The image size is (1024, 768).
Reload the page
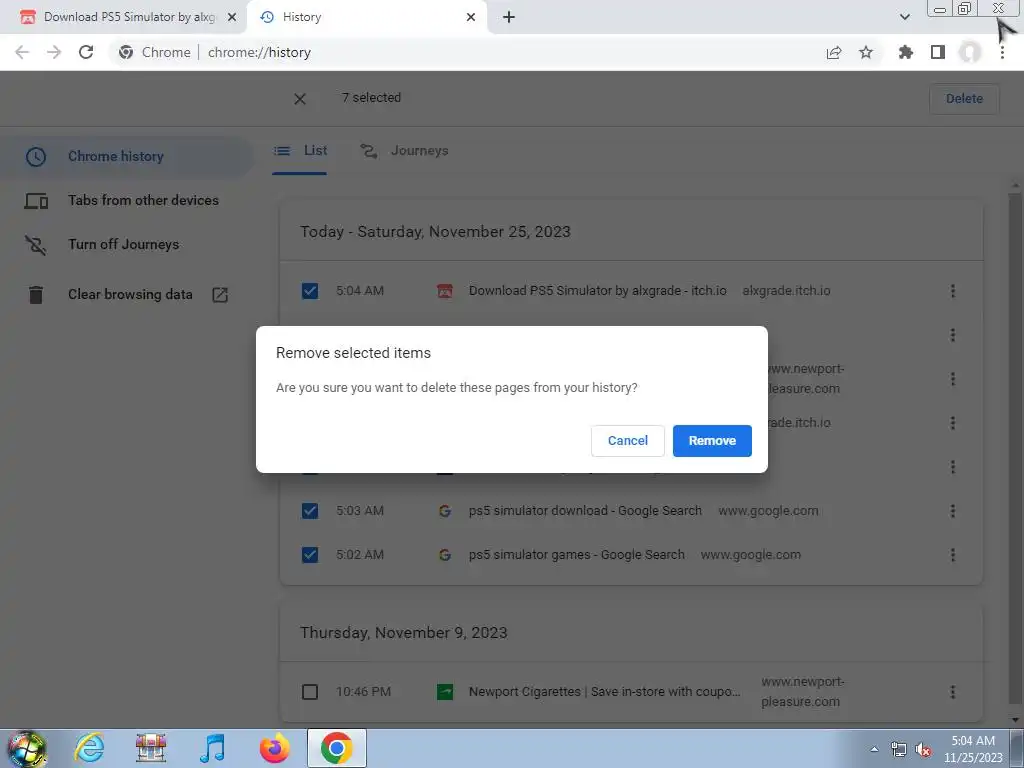[x=86, y=52]
